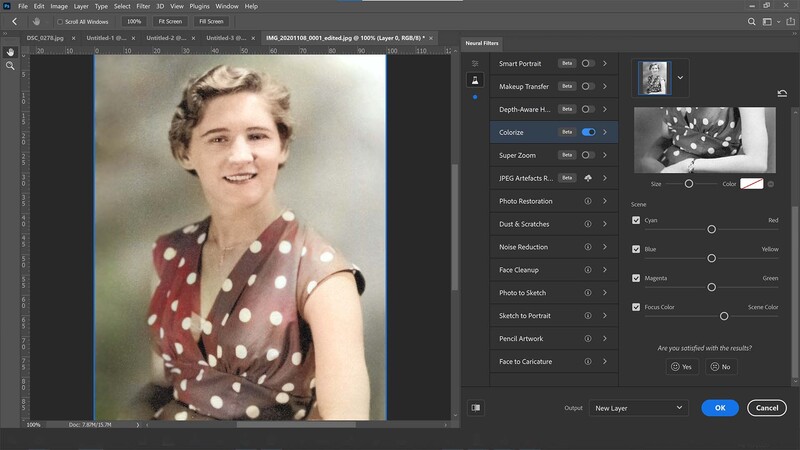Viewport: 800px width, 450px height.
Task: Expand Makeup Transfer filter chevron
Action: click(x=605, y=86)
